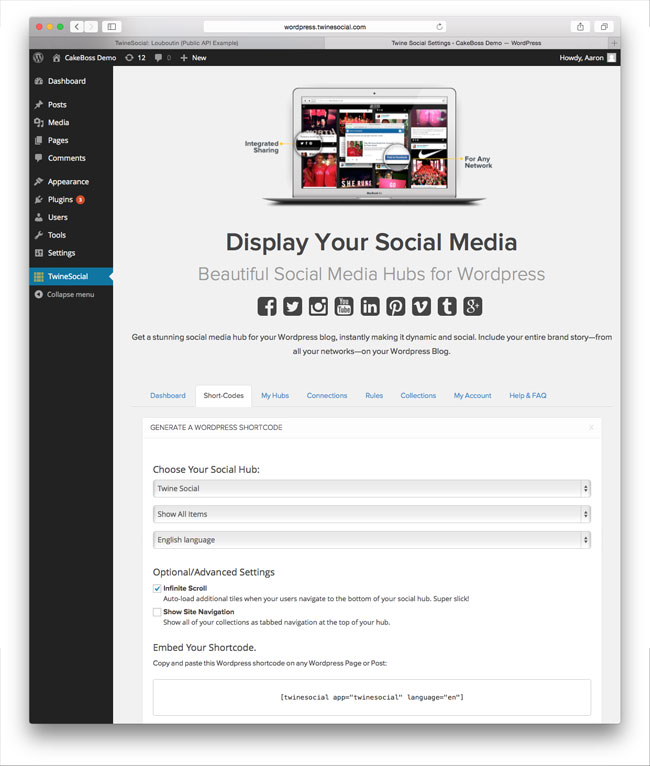Open Users in the sidebar
650x766 pixels.
click(71, 217)
